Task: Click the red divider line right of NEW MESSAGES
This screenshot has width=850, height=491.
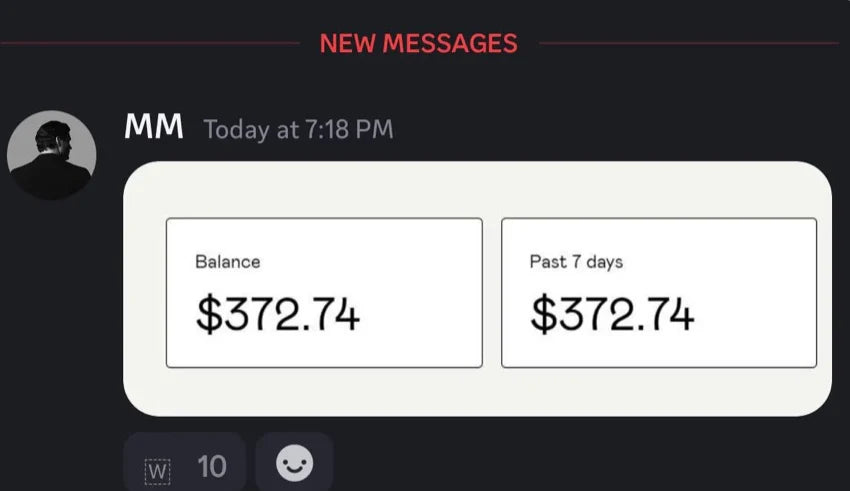Action: [x=690, y=43]
